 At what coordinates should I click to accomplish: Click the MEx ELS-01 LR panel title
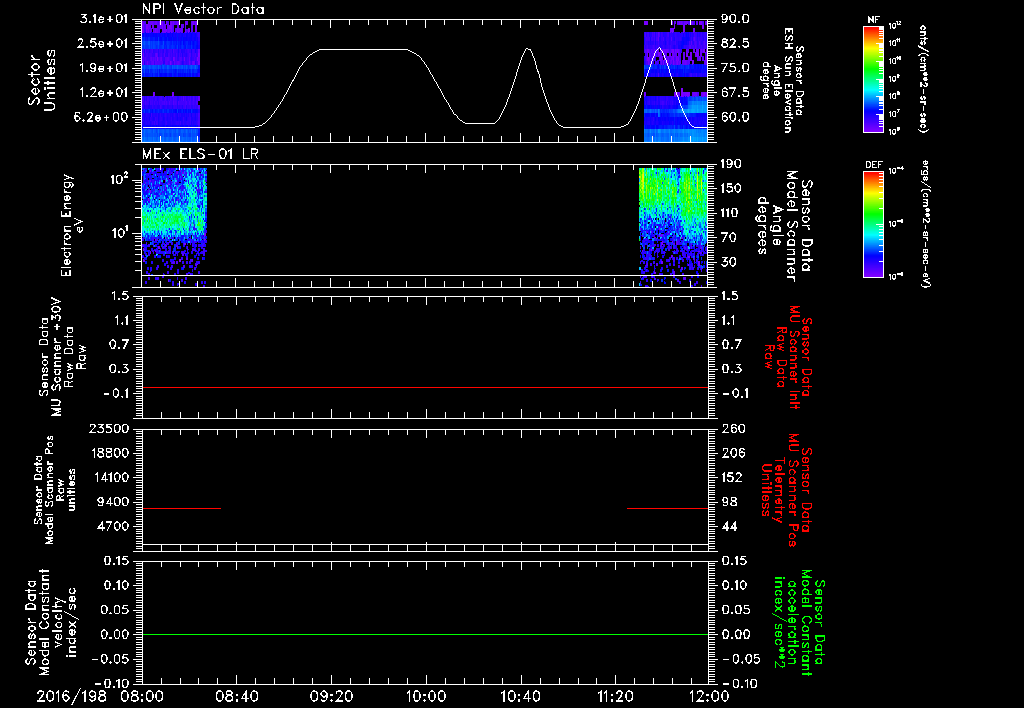point(199,154)
